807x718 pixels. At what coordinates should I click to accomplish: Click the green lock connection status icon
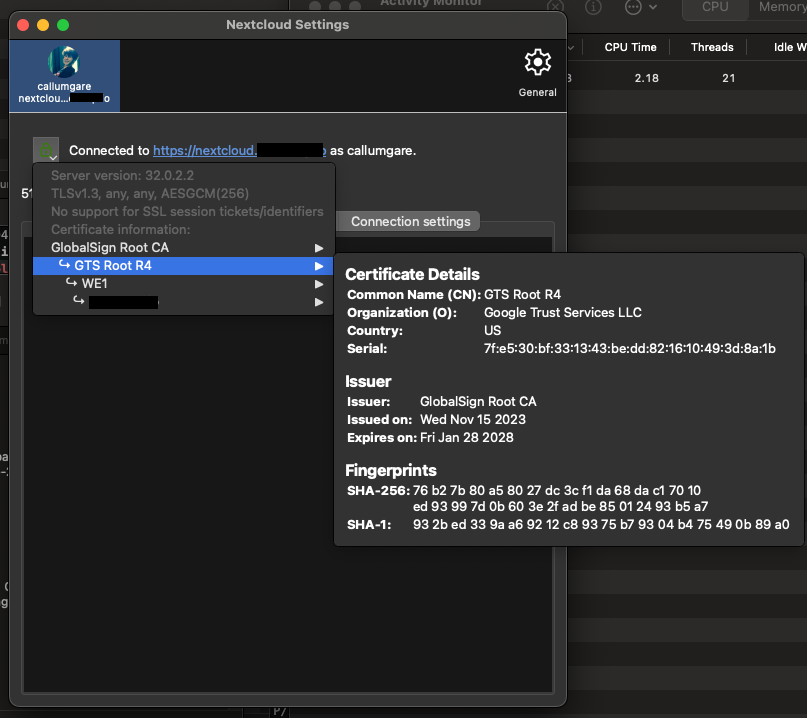pos(45,150)
